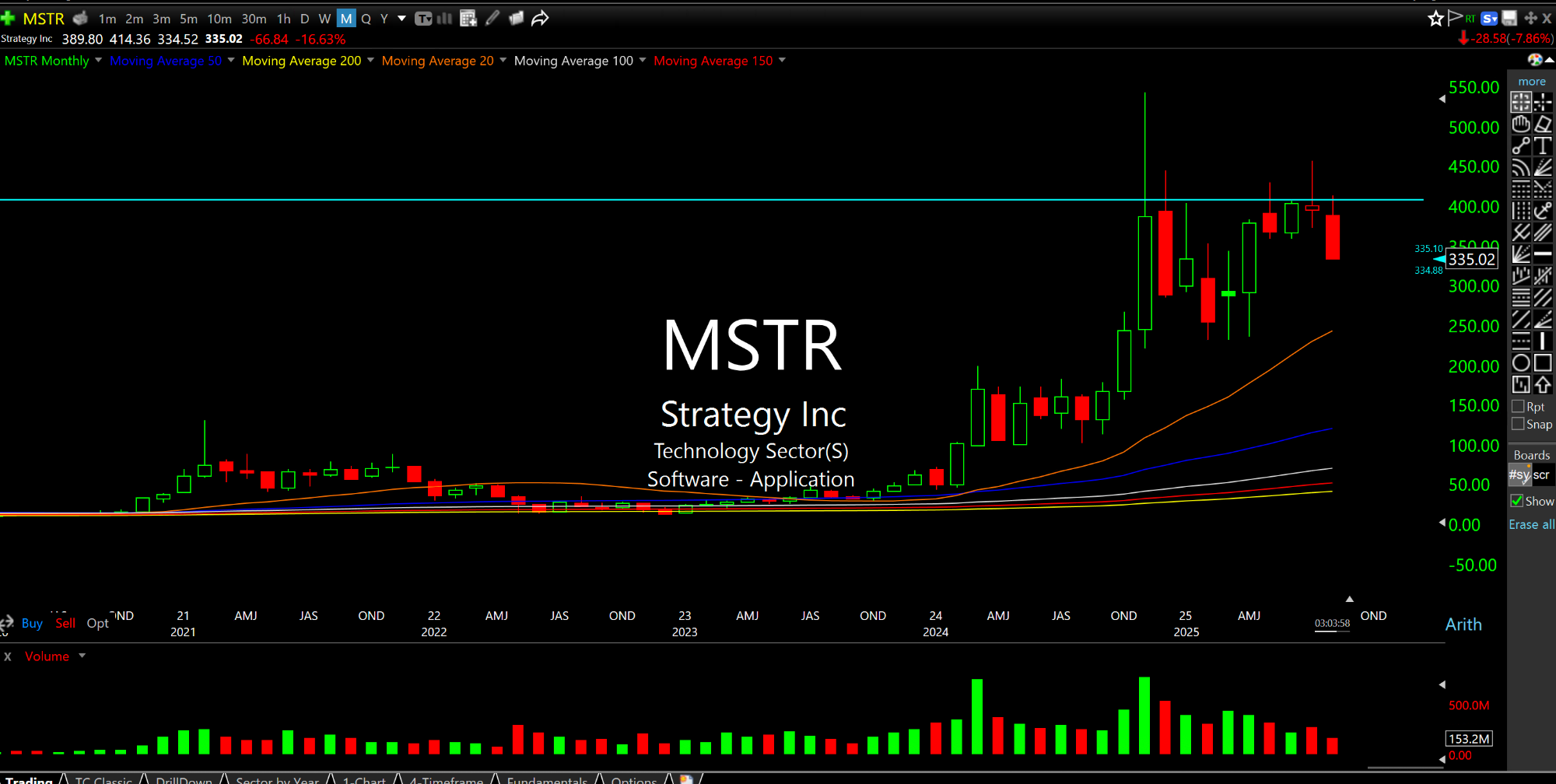Uncheck the Show drawings checkbox
Image resolution: width=1556 pixels, height=784 pixels.
coord(1517,501)
